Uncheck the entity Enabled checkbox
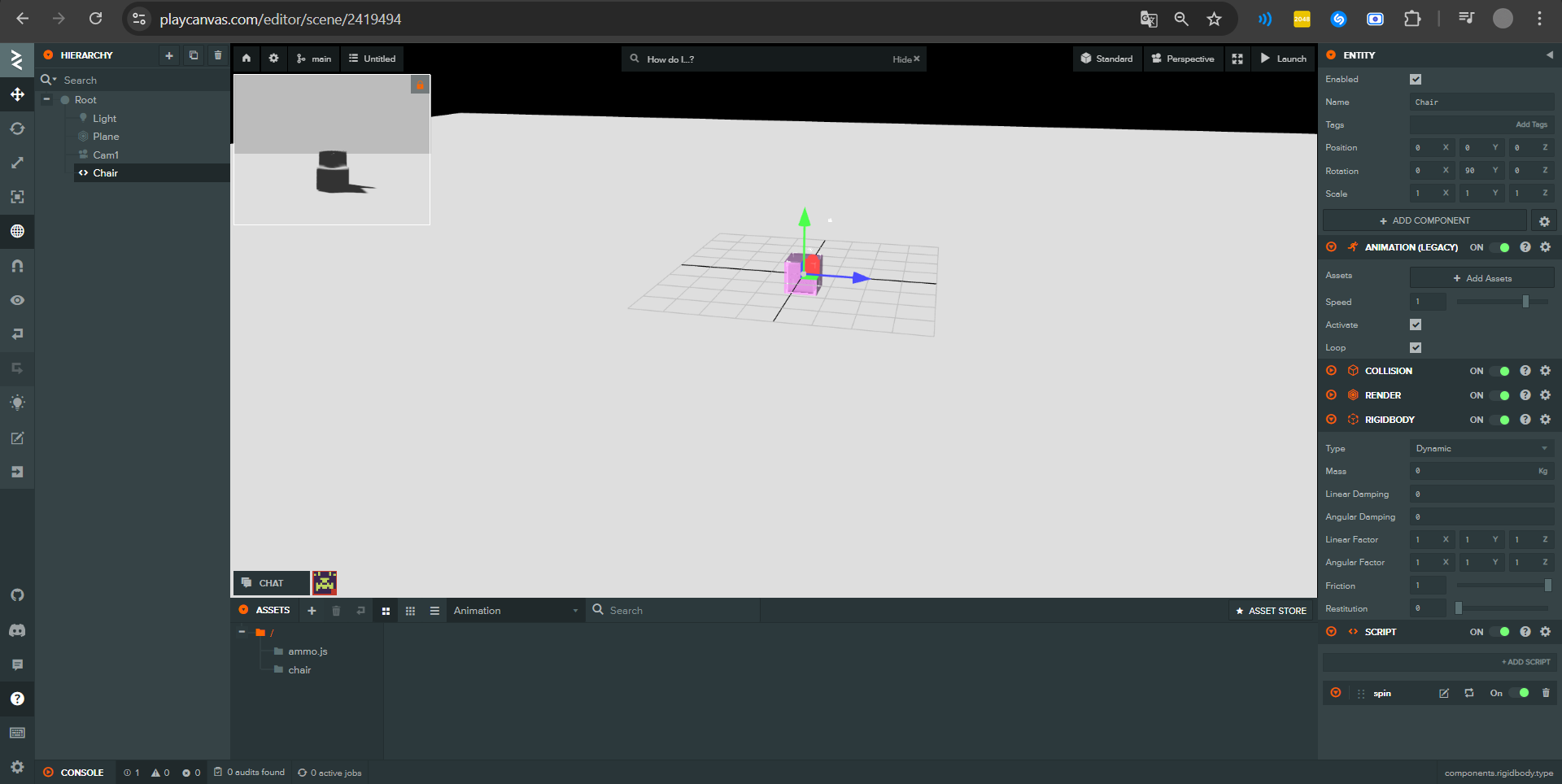The image size is (1562, 784). (x=1416, y=79)
